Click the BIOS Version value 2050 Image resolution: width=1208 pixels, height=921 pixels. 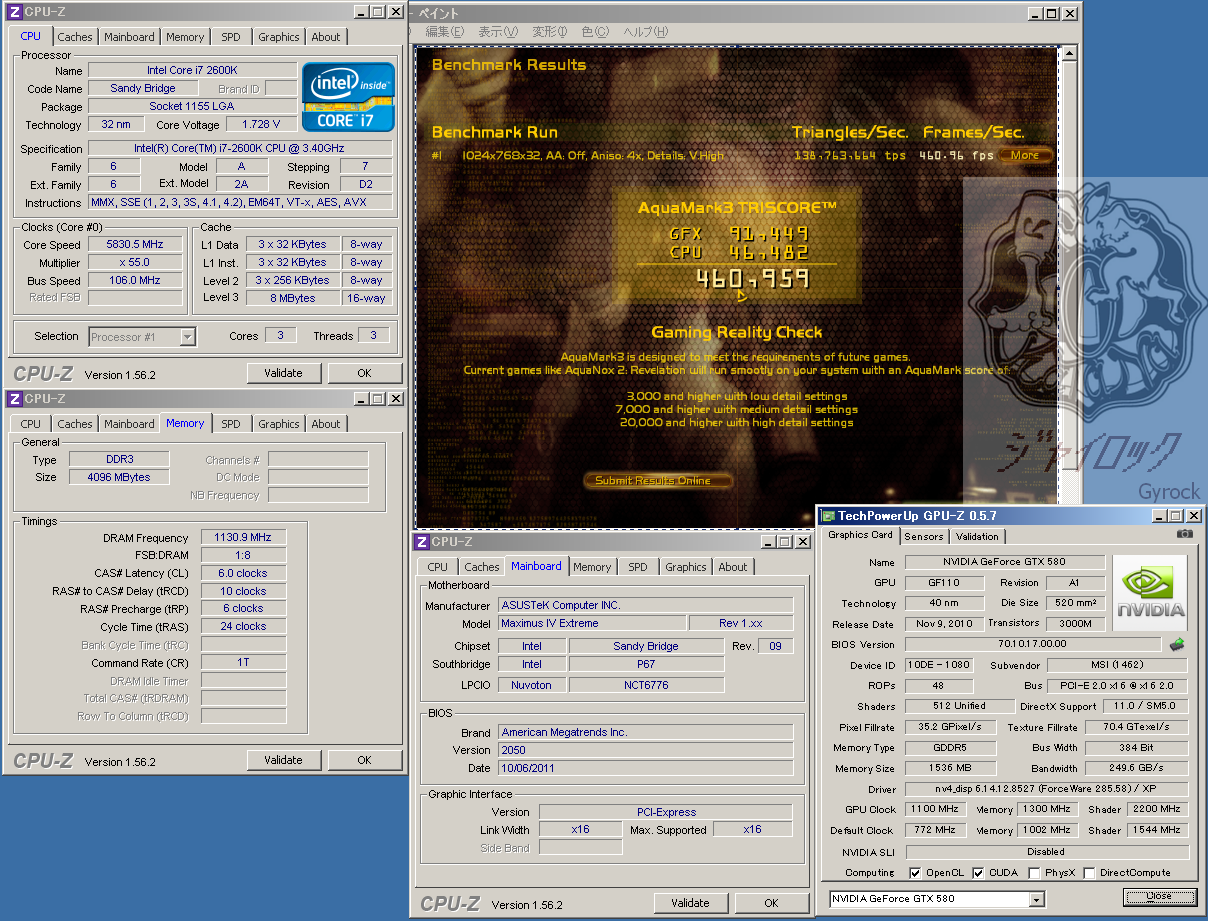point(645,750)
